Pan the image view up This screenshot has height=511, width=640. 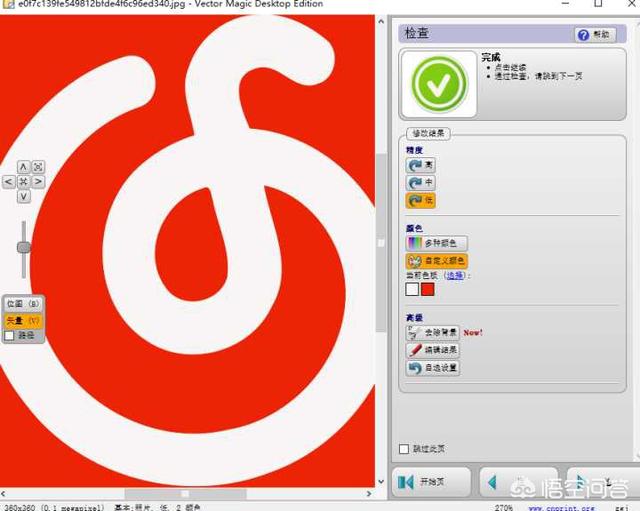(x=23, y=167)
